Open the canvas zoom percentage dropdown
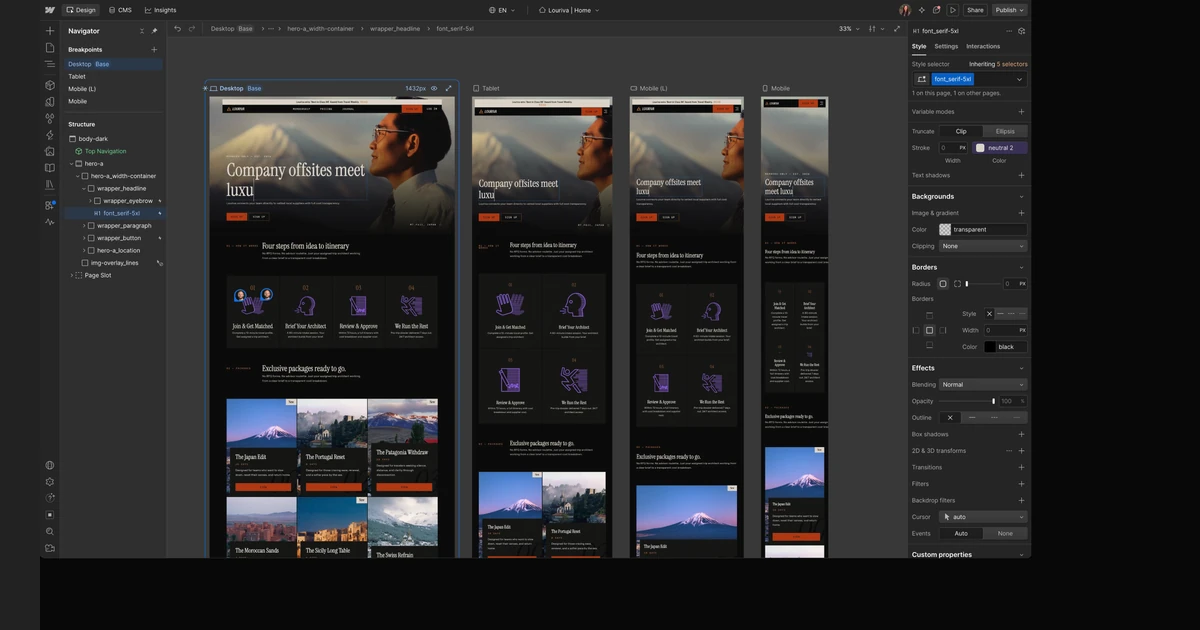Screen dimensions: 1200x630 (x=849, y=29)
